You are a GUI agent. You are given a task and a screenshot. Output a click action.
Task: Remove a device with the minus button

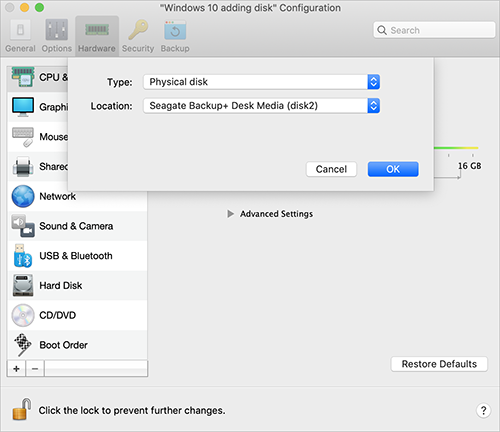[35, 369]
